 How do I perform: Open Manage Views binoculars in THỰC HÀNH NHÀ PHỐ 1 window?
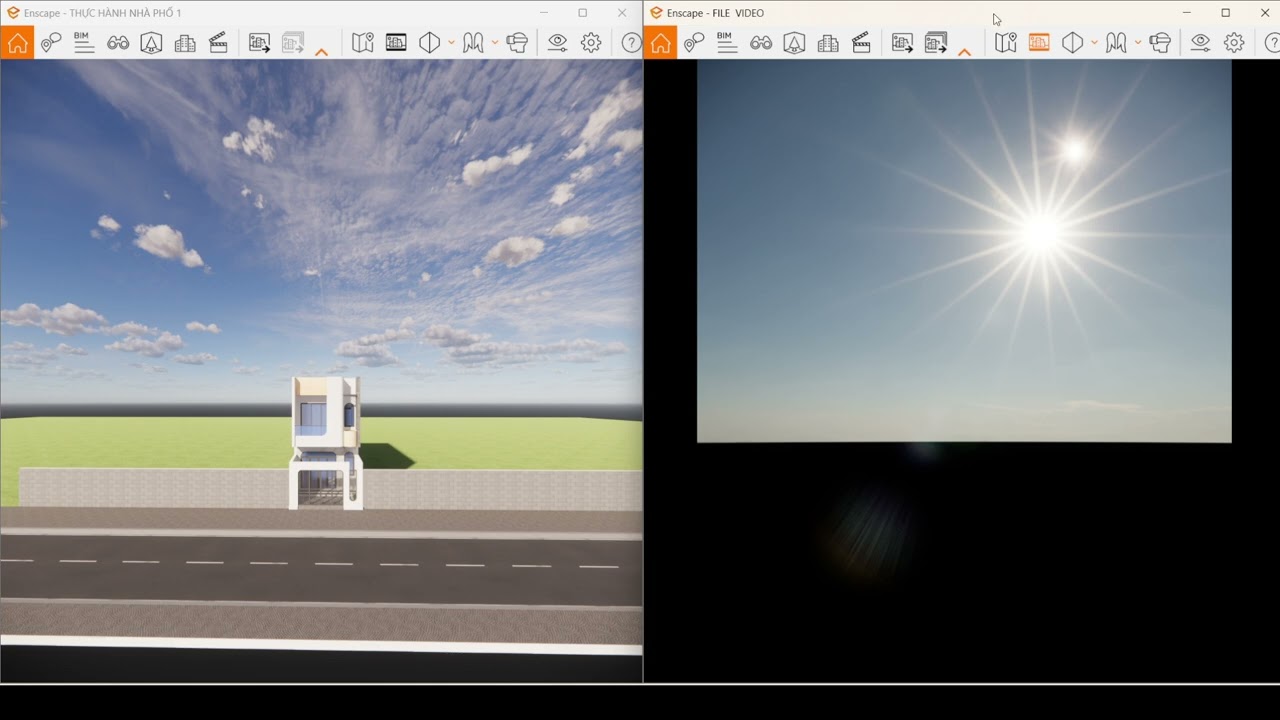tap(118, 43)
